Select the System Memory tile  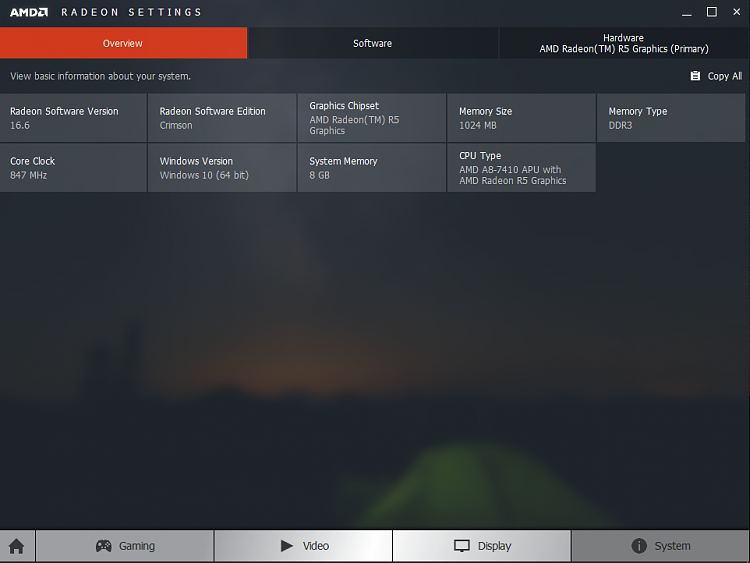372,168
